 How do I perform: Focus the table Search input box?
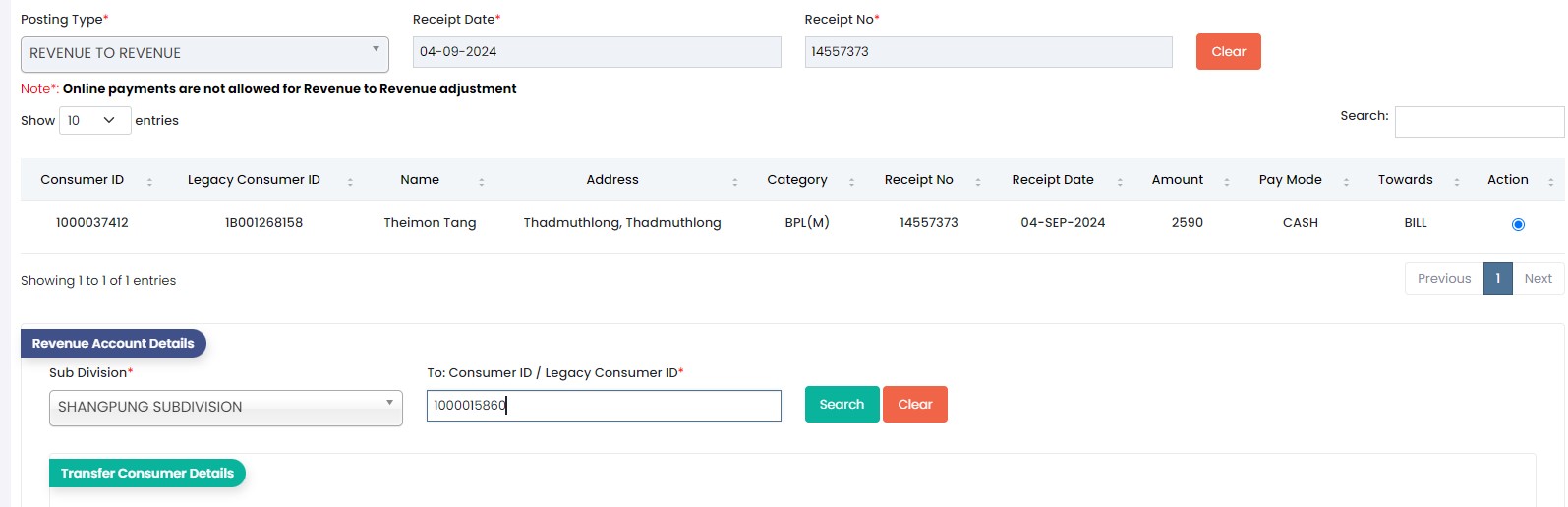[x=1479, y=122]
